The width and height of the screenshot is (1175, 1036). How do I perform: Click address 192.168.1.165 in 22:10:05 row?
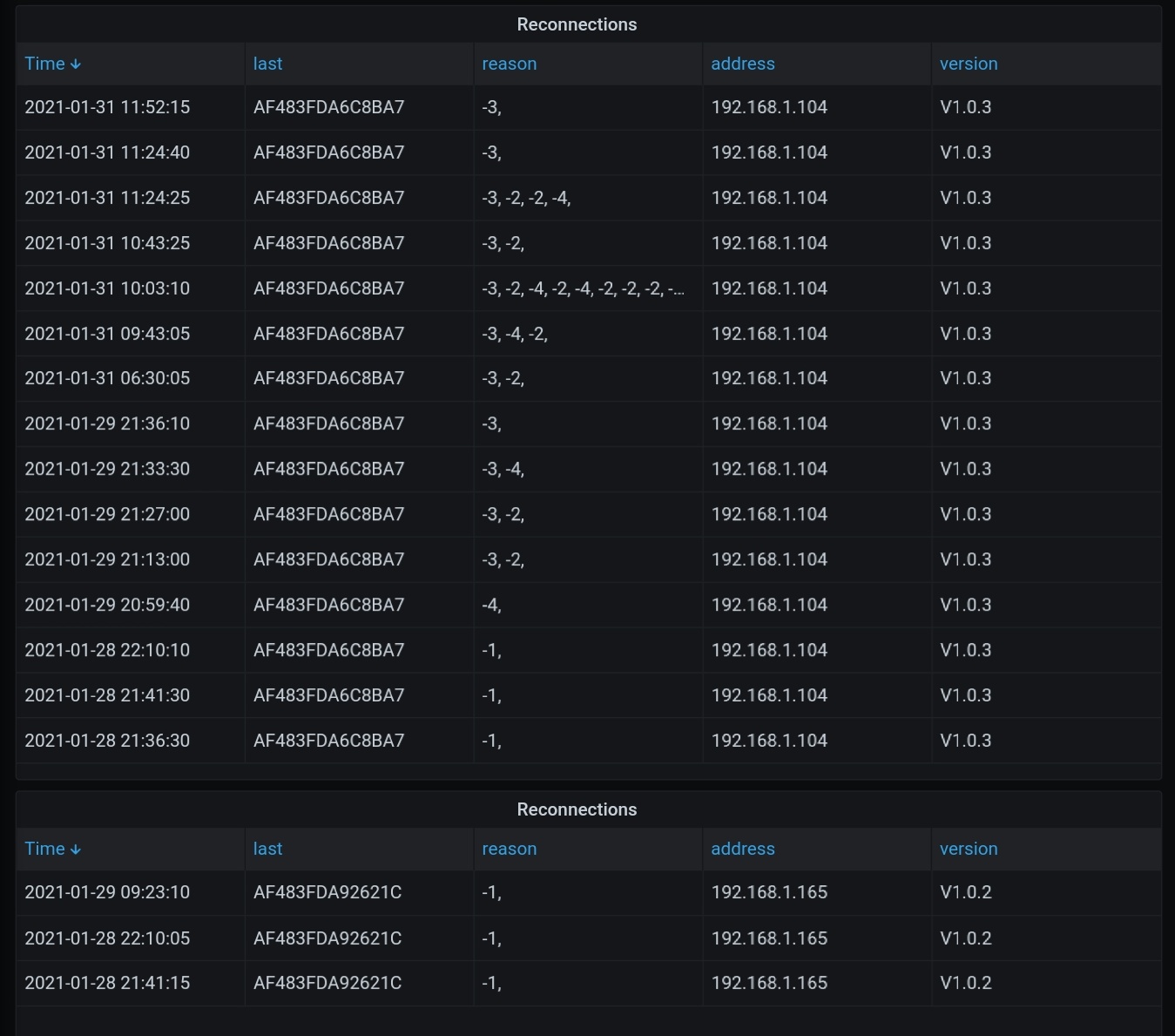769,938
